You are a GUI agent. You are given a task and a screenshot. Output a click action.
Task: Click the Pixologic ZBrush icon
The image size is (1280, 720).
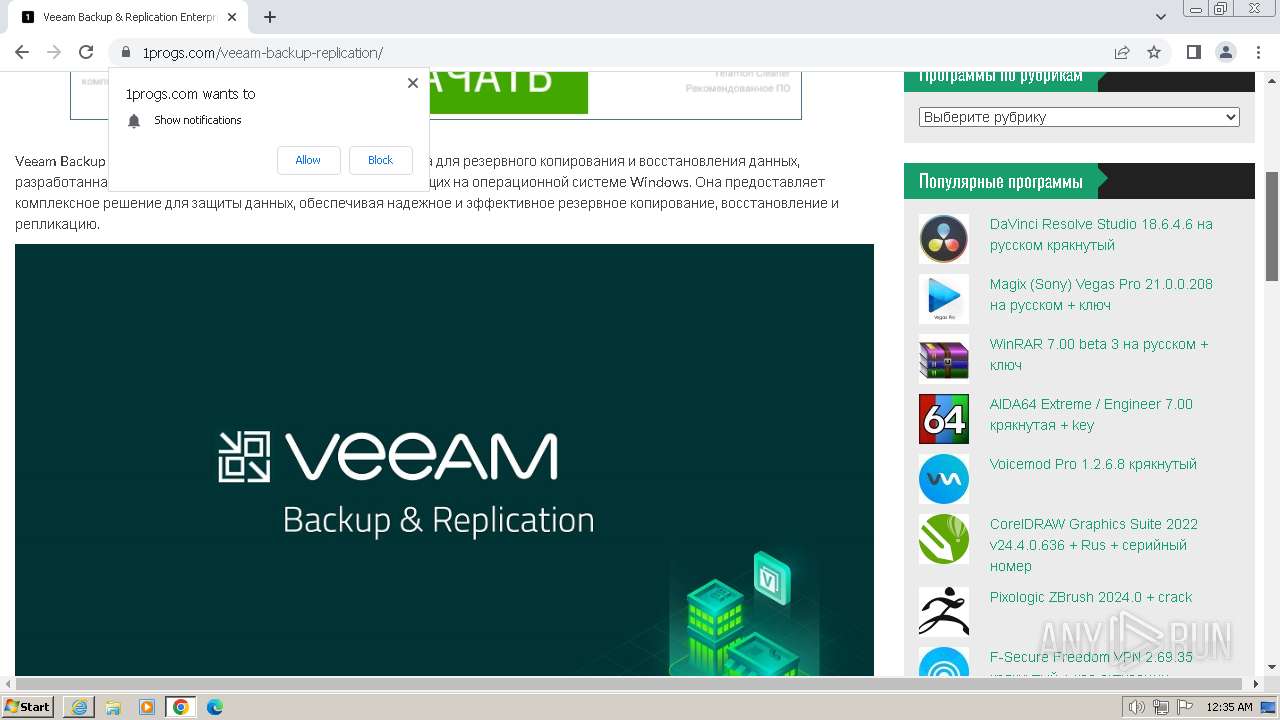944,611
